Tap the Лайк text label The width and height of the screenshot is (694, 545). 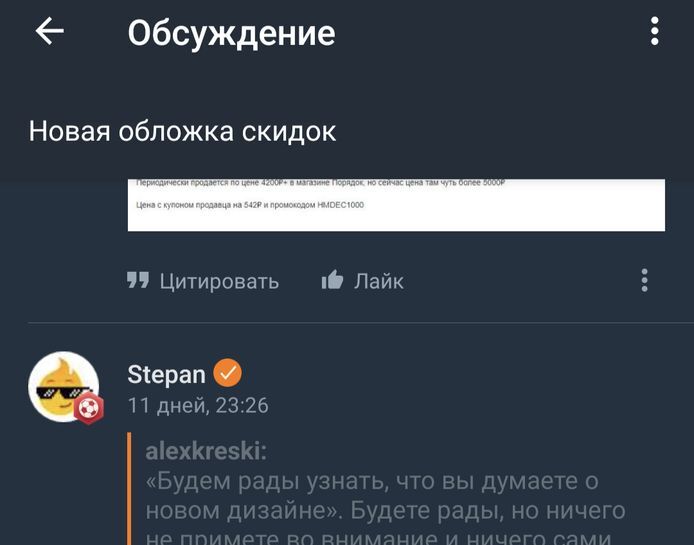(378, 281)
